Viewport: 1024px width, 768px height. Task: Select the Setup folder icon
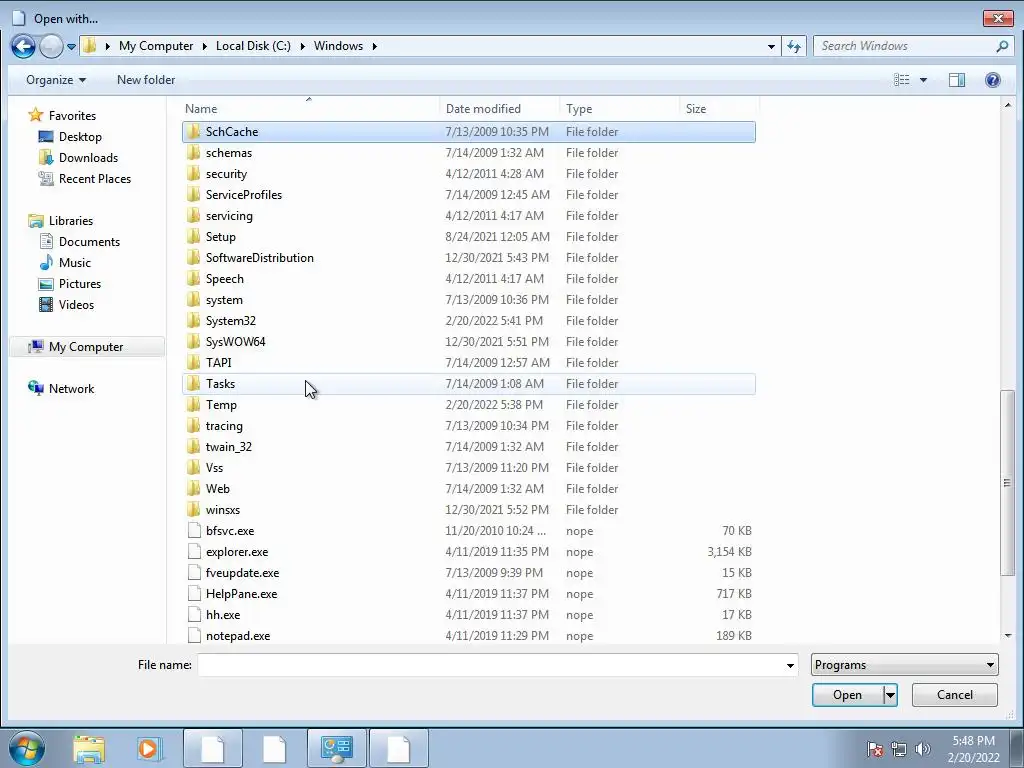point(193,236)
